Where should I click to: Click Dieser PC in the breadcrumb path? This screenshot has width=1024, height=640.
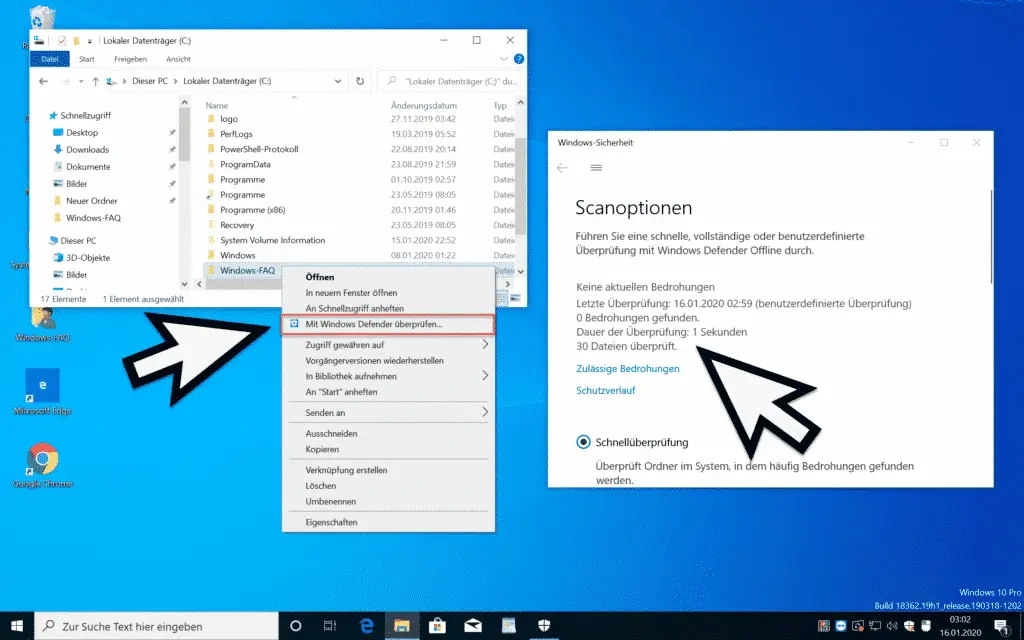pos(150,81)
